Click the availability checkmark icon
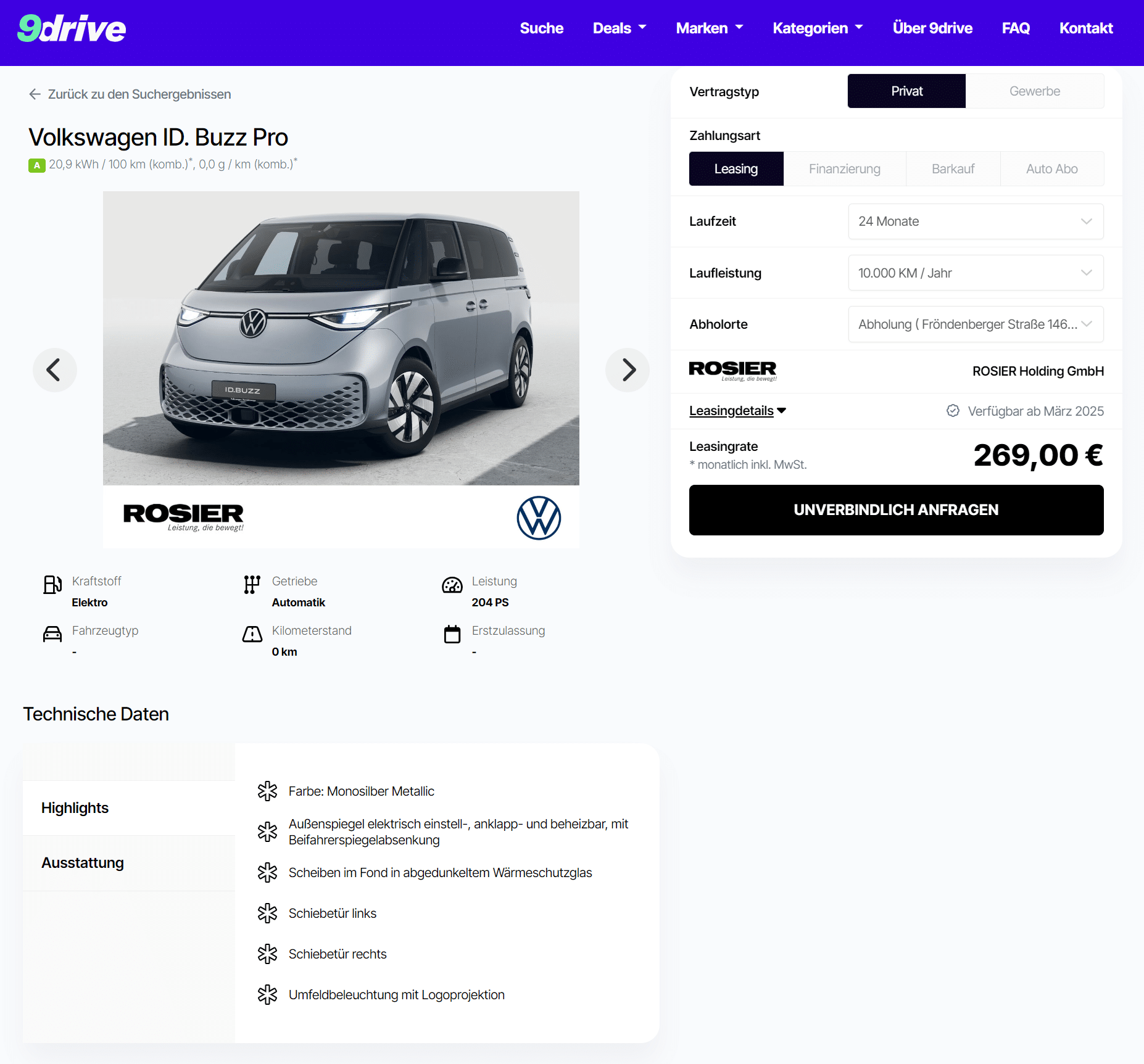The height and width of the screenshot is (1064, 1144). 953,411
